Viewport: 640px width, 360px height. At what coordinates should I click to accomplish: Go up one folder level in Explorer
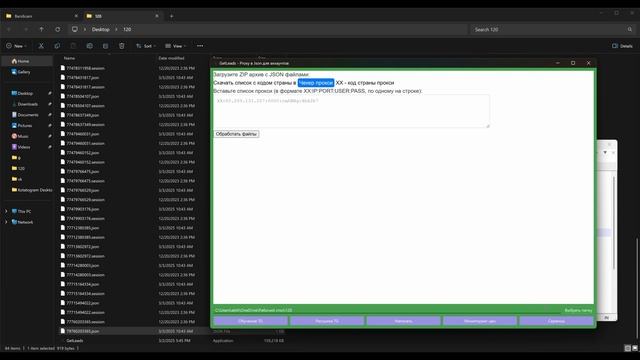tap(41, 29)
